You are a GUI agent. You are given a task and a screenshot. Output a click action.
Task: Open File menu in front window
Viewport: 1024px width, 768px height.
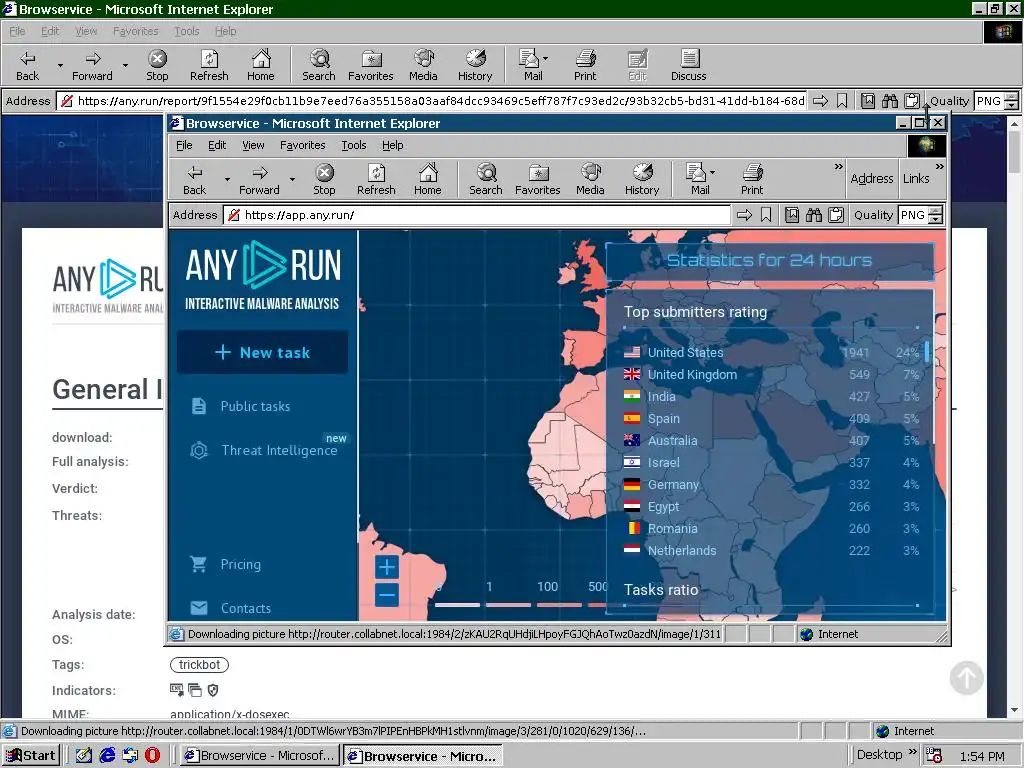click(184, 145)
